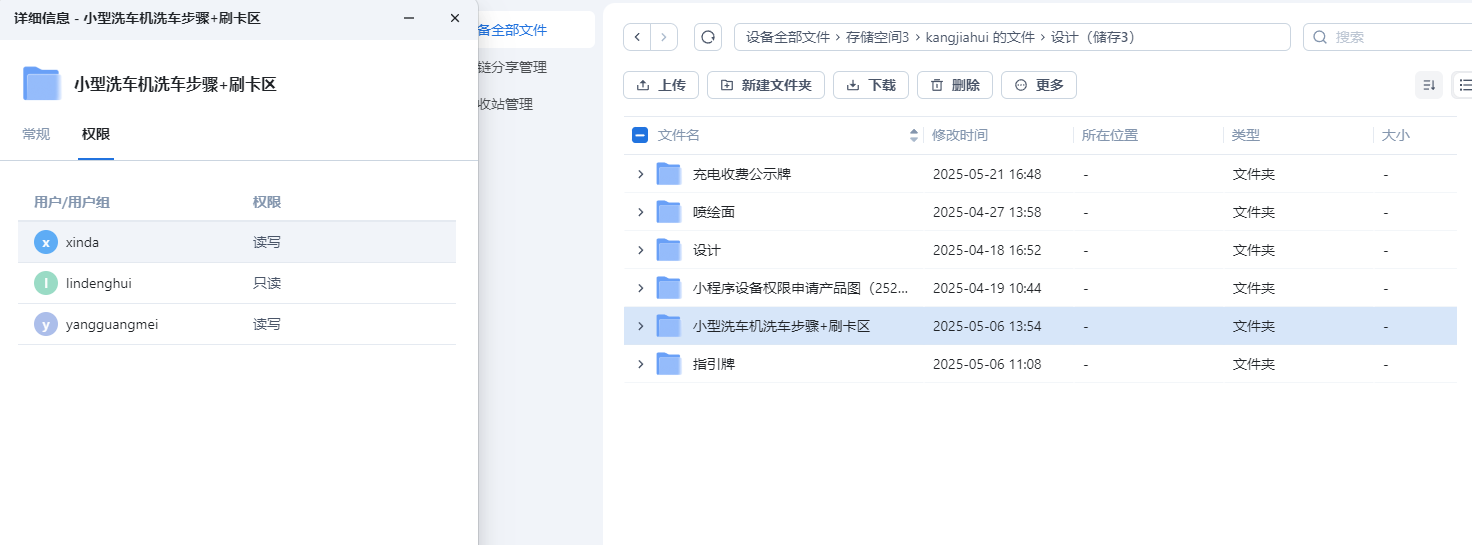Screen dimensions: 1472x545
Task: Expand the 小程序设备权限申请产品图 folder
Action: tap(641, 288)
